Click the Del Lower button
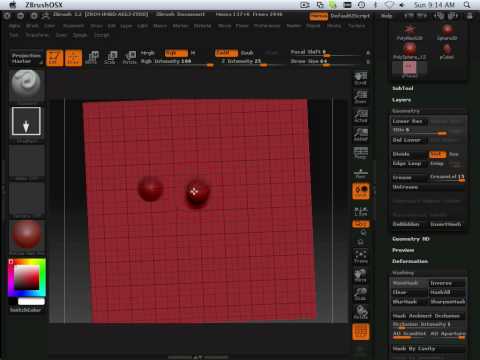This screenshot has height=360, width=480. [409, 140]
